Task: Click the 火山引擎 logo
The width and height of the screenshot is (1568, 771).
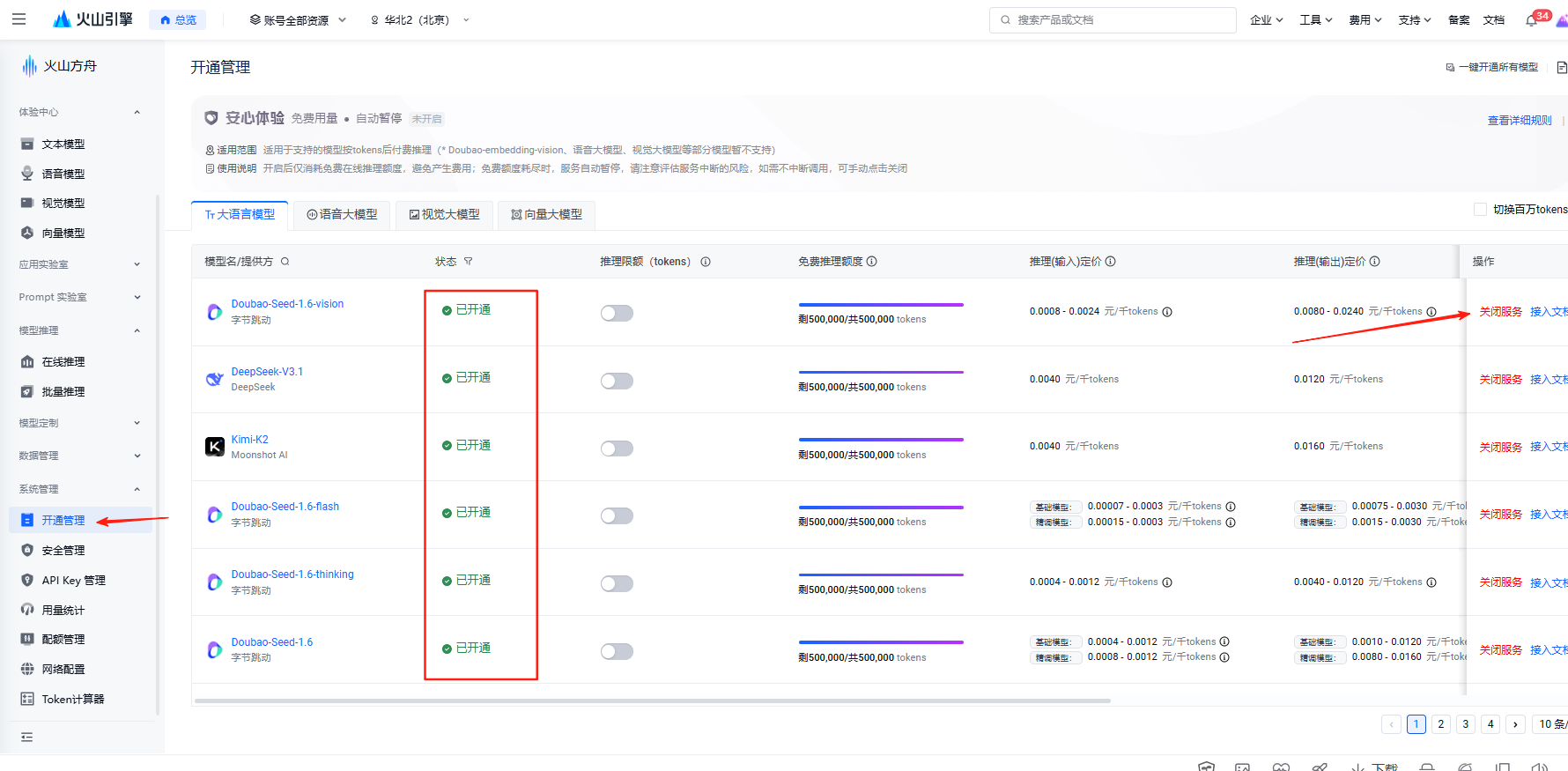Action: pyautogui.click(x=92, y=19)
